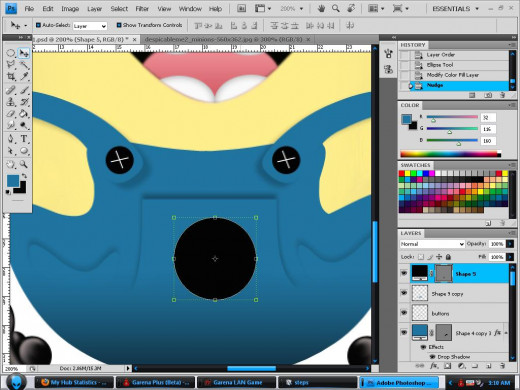Open Garena LAN Game taskbar button

tap(236, 382)
